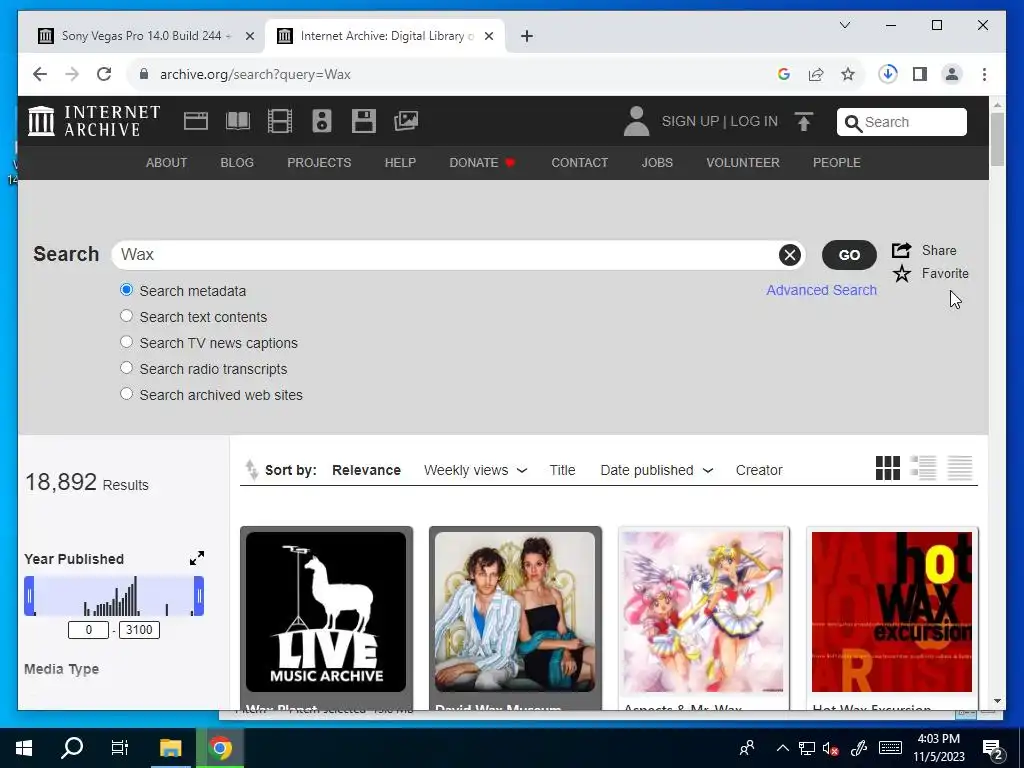The image size is (1024, 768).
Task: Click the Share icon
Action: tap(901, 250)
